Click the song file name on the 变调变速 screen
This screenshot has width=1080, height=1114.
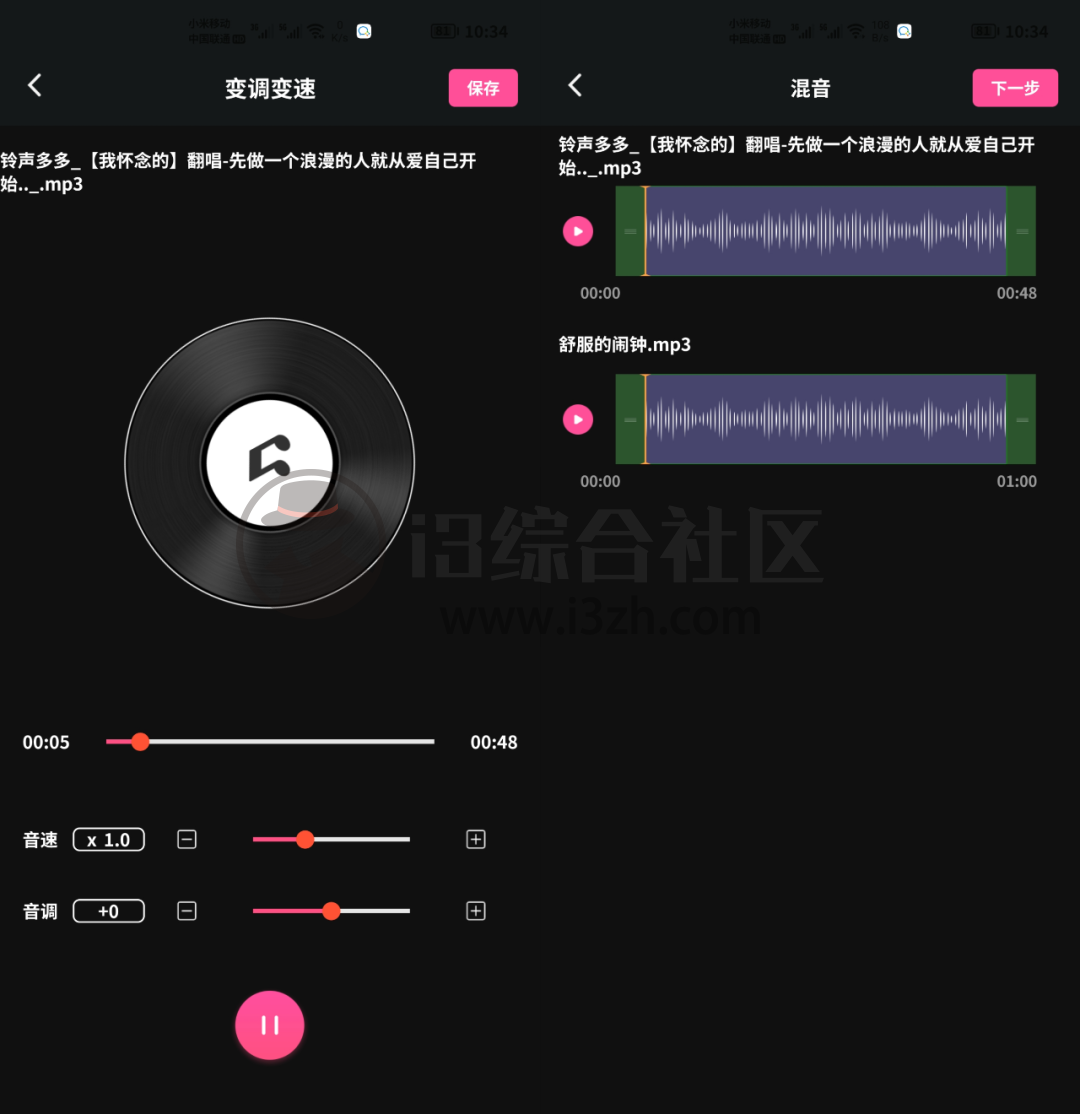[239, 173]
